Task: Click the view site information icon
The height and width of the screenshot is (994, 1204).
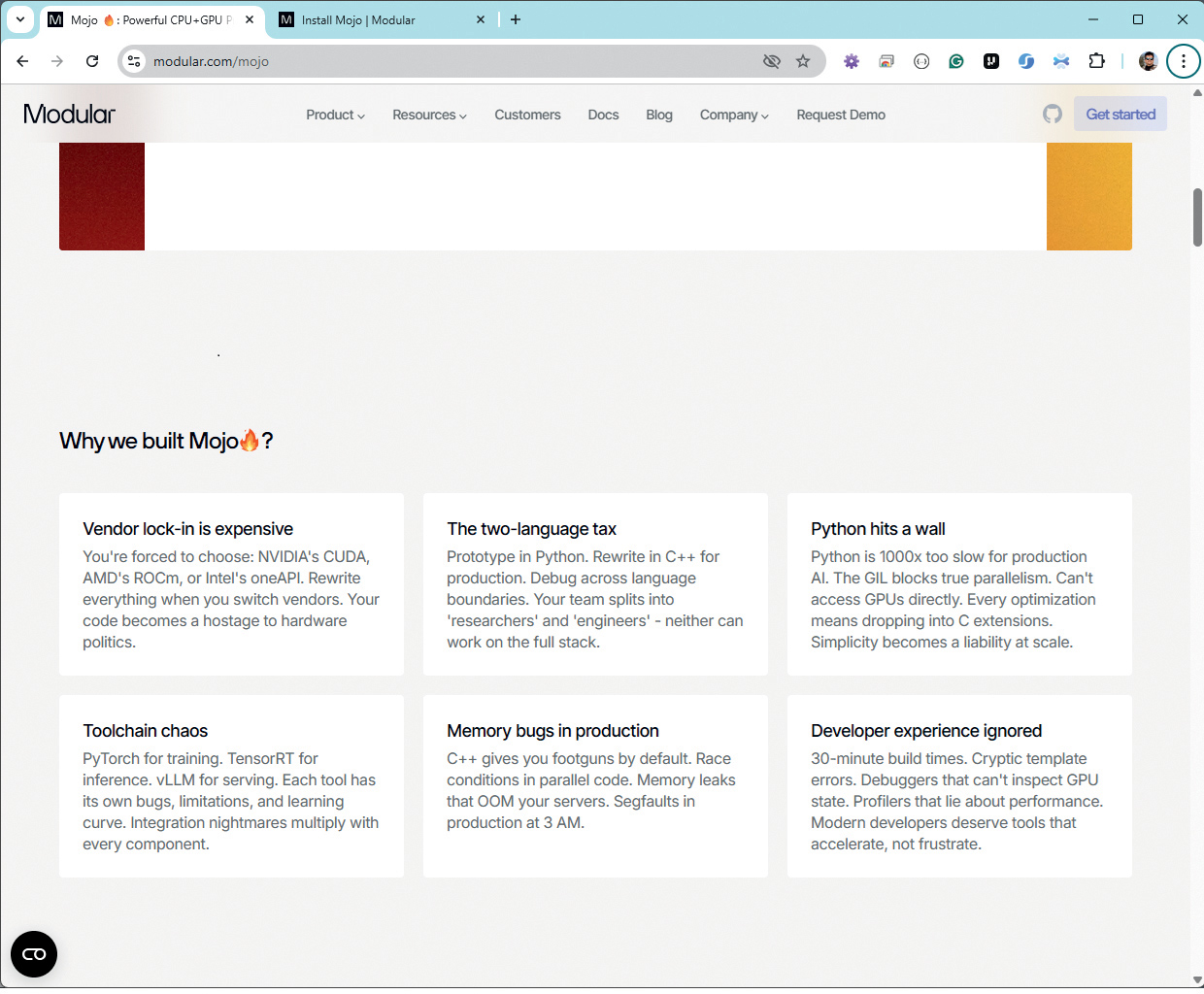Action: tap(135, 61)
